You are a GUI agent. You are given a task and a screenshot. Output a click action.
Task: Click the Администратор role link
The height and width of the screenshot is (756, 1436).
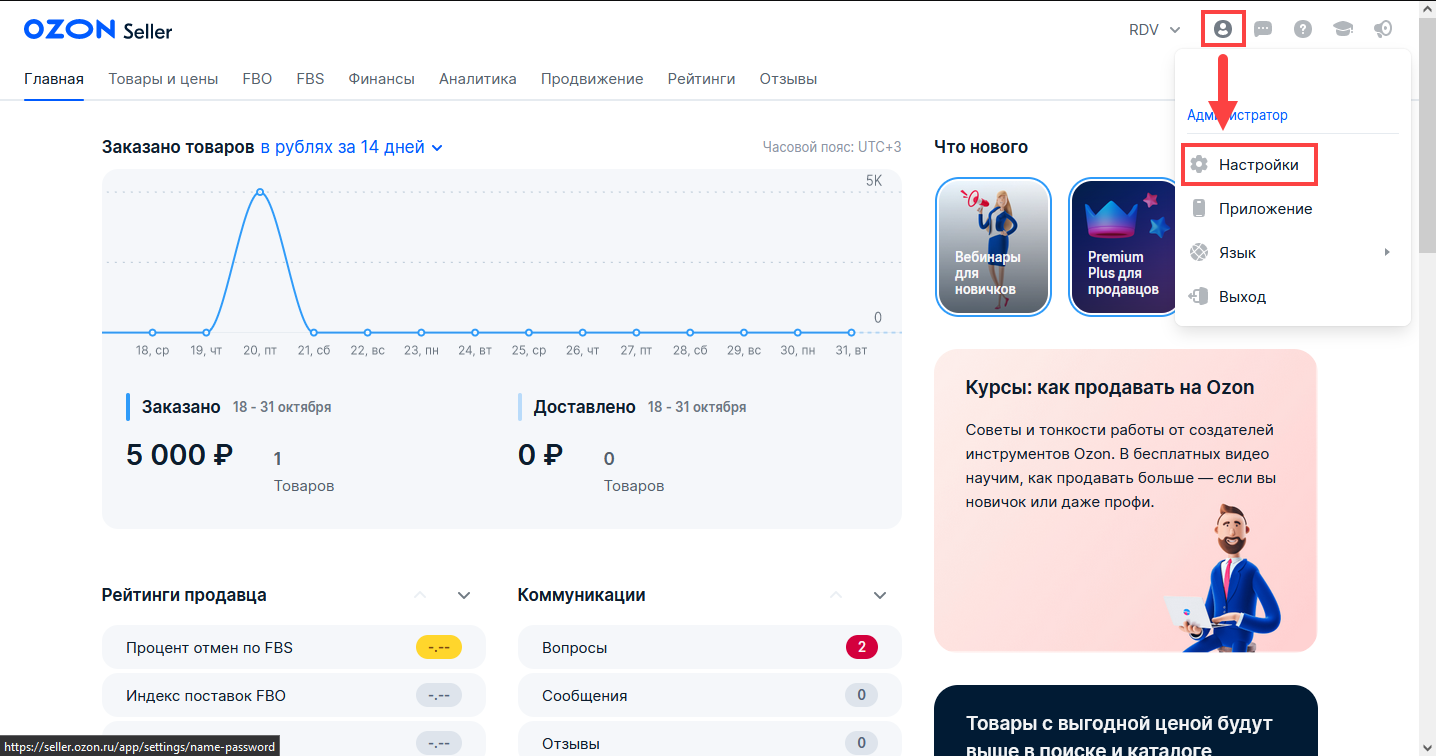point(1237,115)
